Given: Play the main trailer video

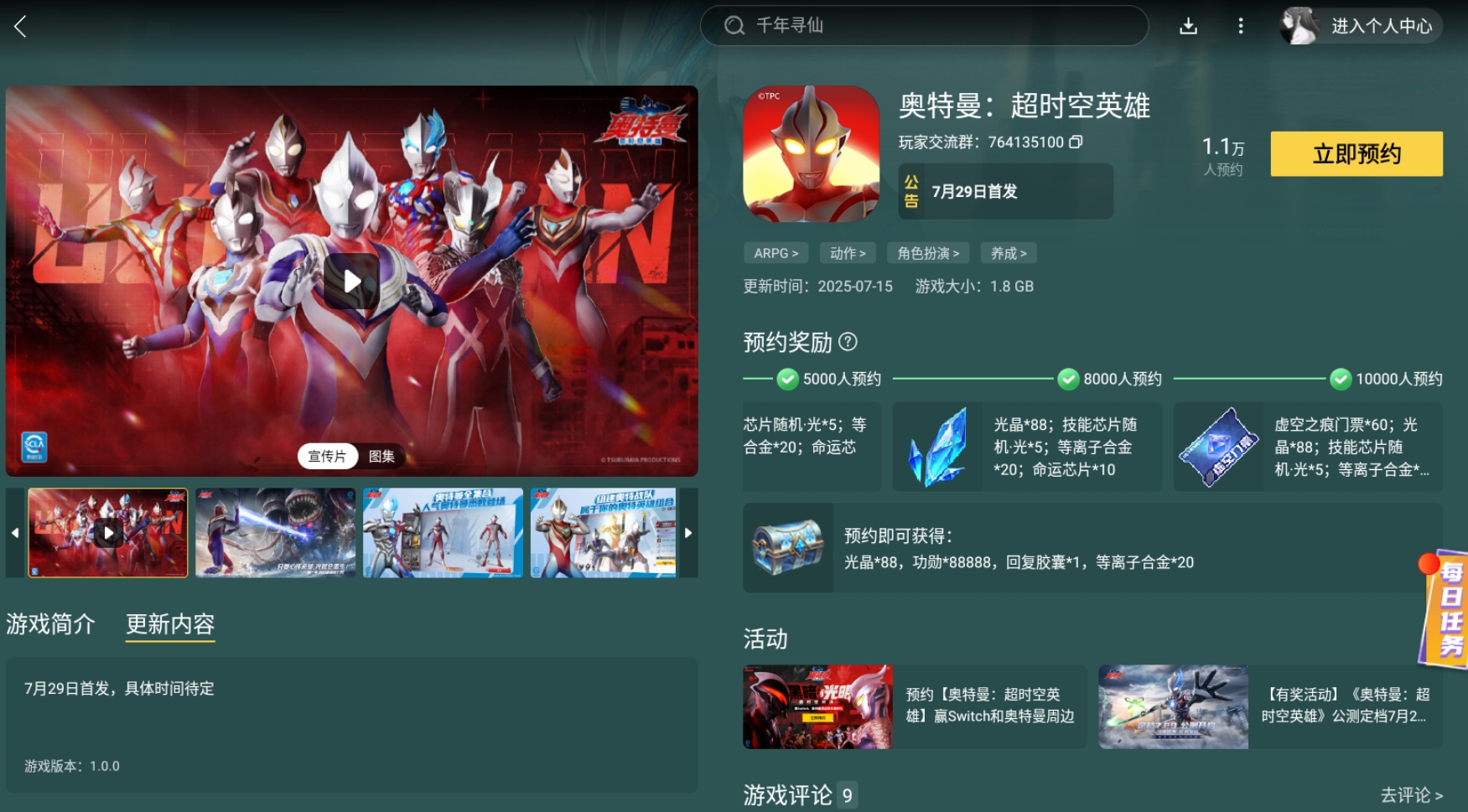Looking at the screenshot, I should pos(352,281).
